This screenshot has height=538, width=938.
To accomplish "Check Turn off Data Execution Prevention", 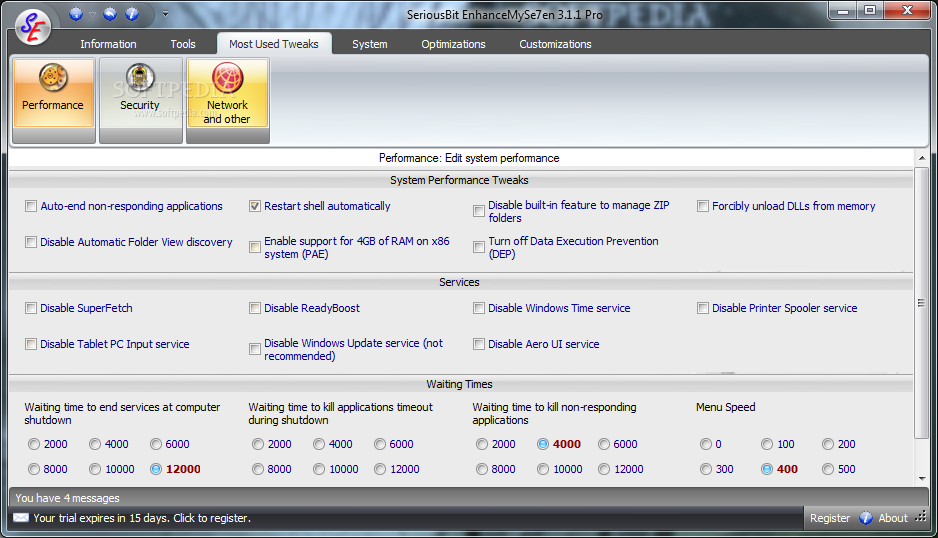I will [x=479, y=247].
